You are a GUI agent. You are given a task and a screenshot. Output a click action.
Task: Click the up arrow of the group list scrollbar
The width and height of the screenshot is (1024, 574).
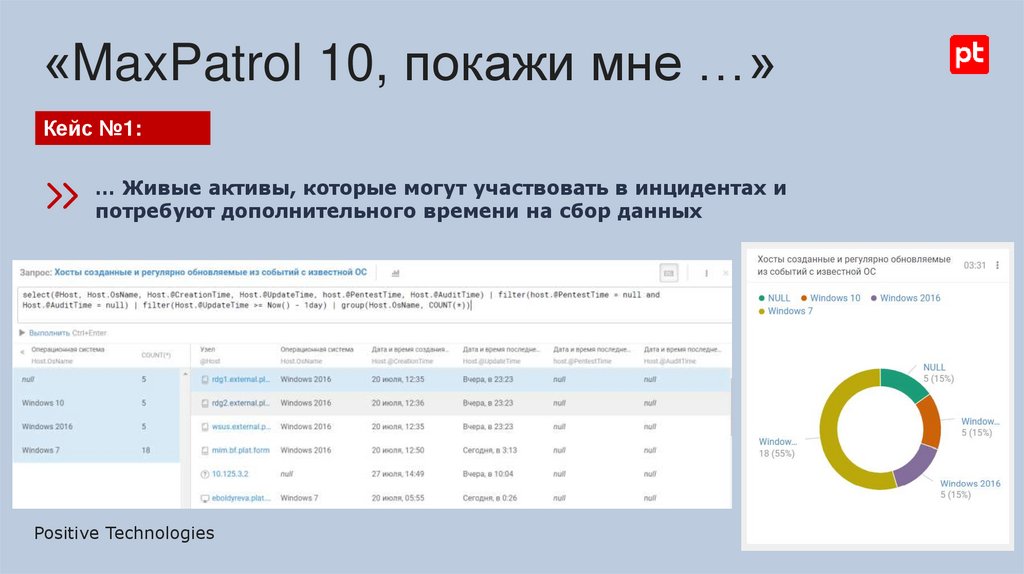pos(185,374)
